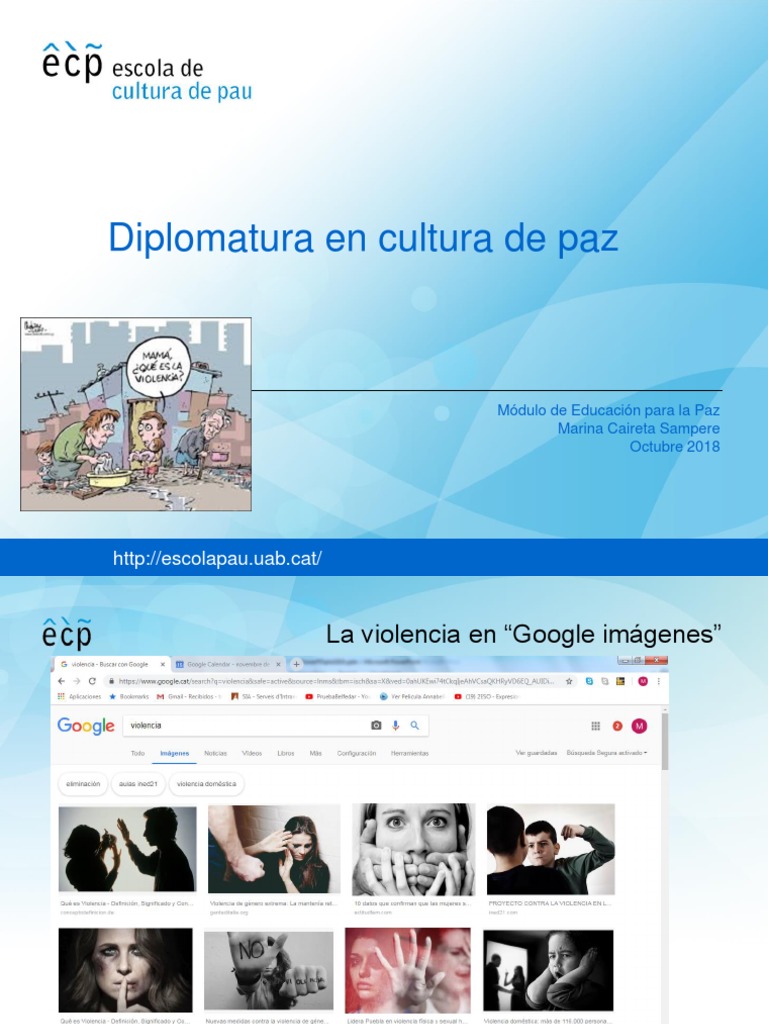Open clenched fist and woman image result

tap(274, 849)
